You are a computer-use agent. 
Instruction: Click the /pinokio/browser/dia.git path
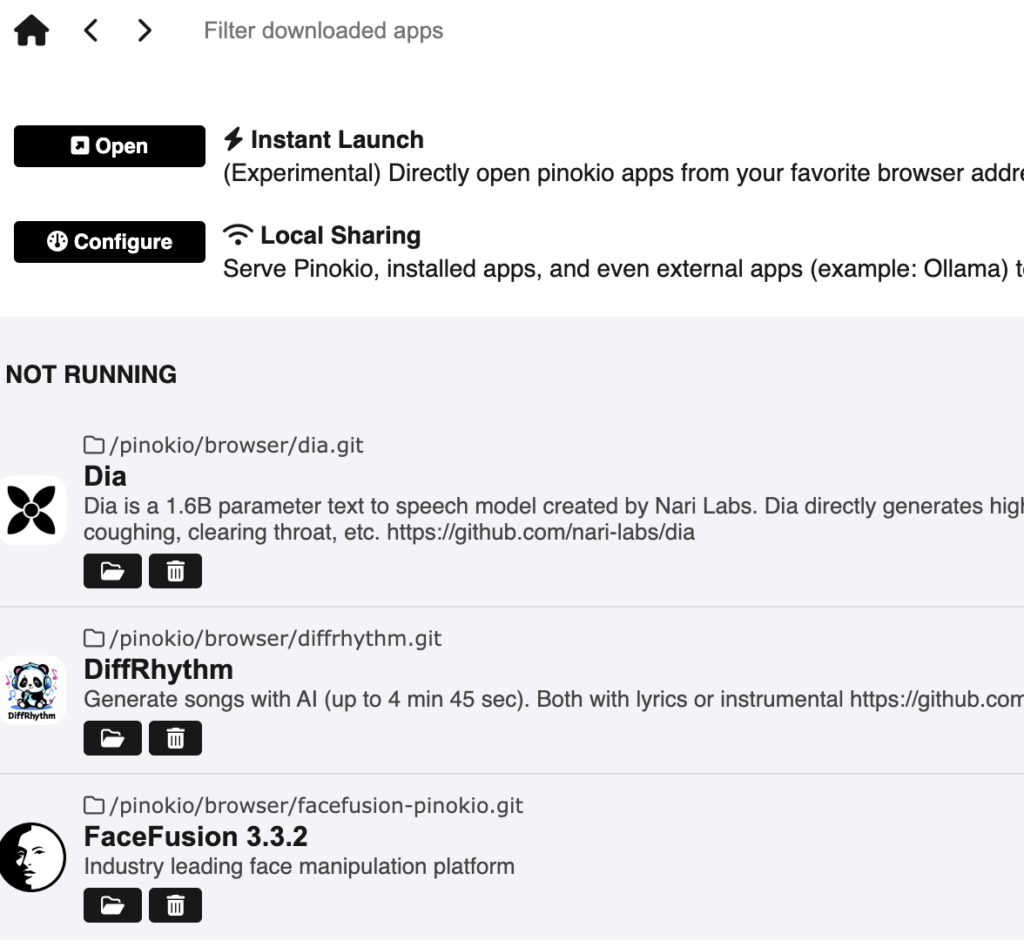[236, 445]
